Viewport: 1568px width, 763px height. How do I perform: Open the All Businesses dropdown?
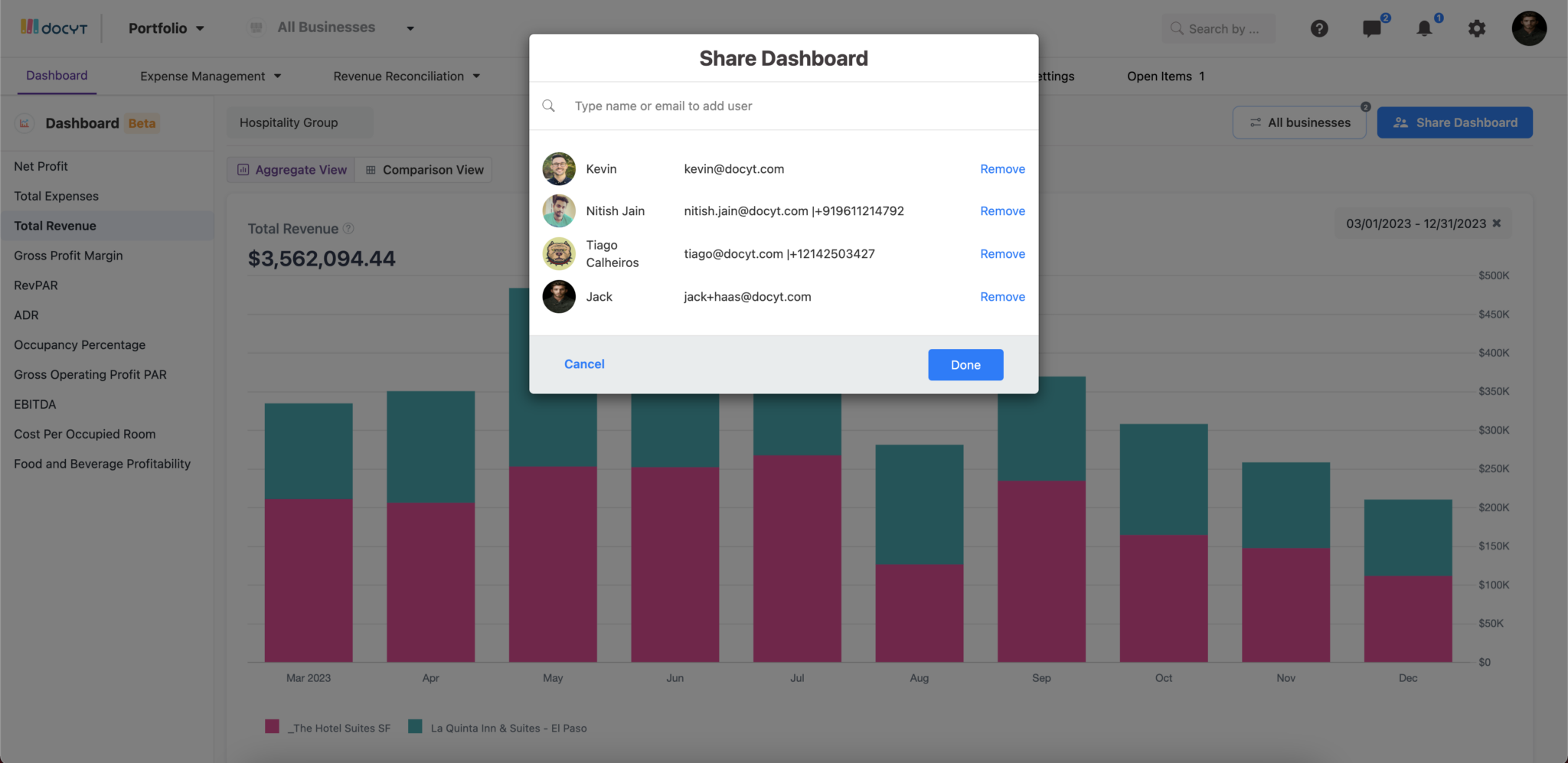coord(343,27)
